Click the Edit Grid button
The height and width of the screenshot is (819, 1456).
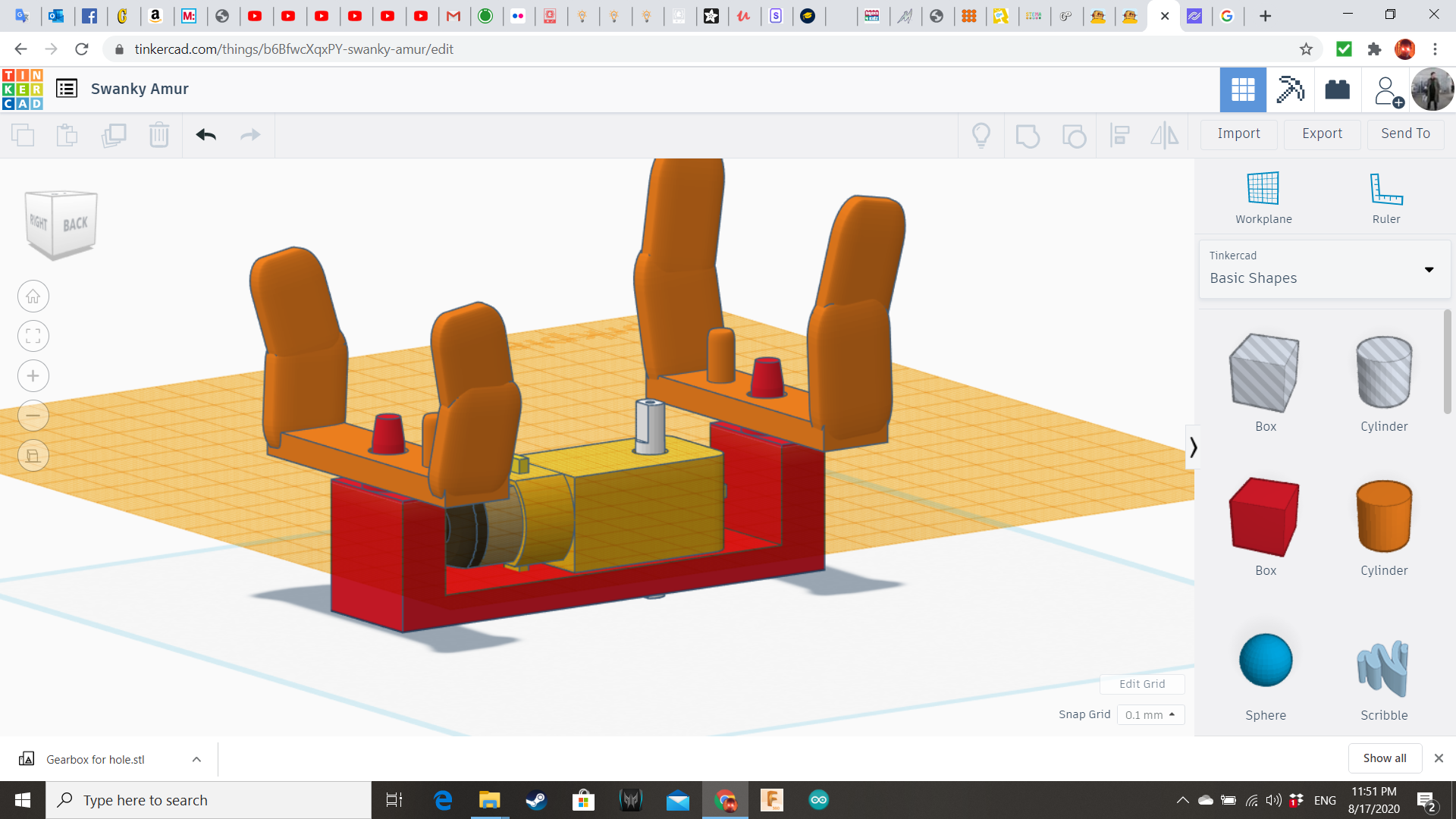(1142, 684)
